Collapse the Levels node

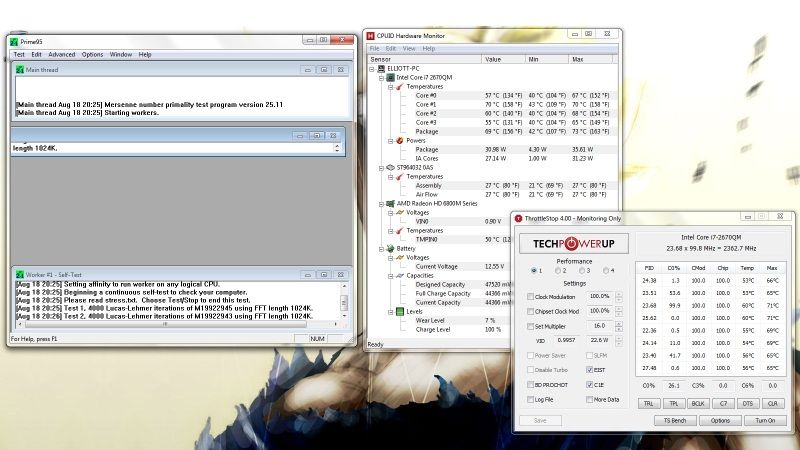(x=390, y=312)
